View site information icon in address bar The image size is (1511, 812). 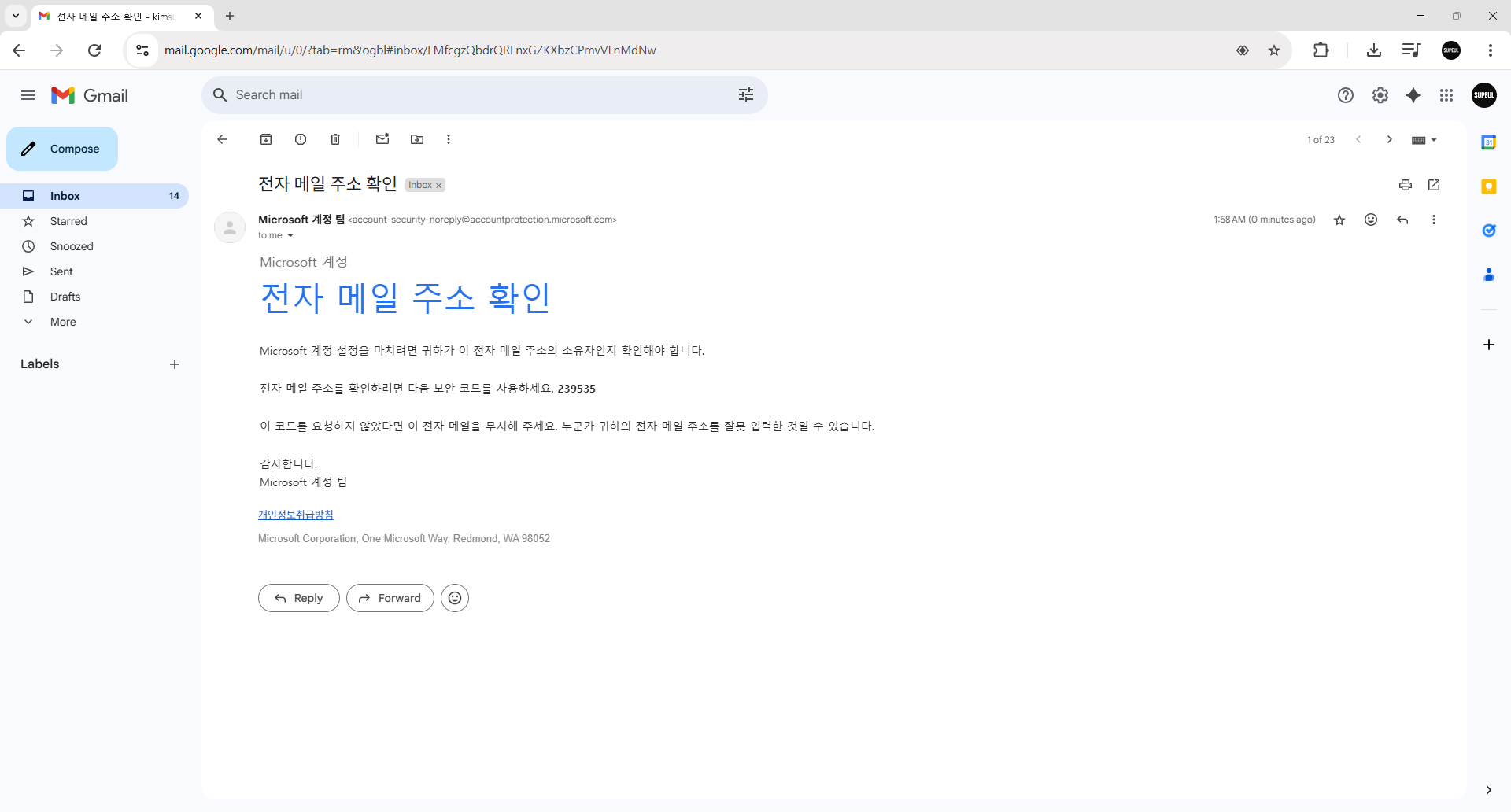click(142, 50)
